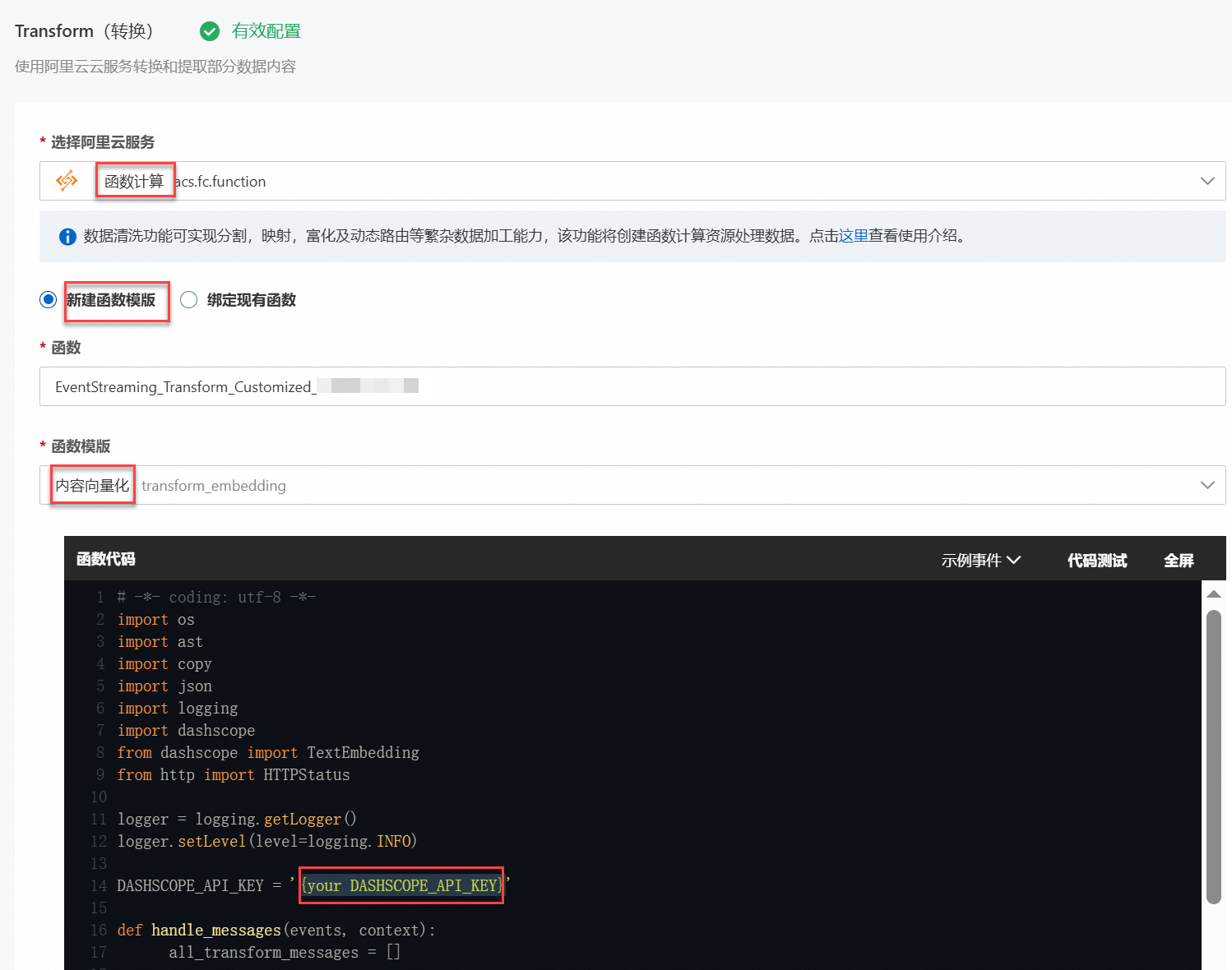
Task: Click code line 'from dashscope import TextEmbedding'
Action: (x=268, y=752)
